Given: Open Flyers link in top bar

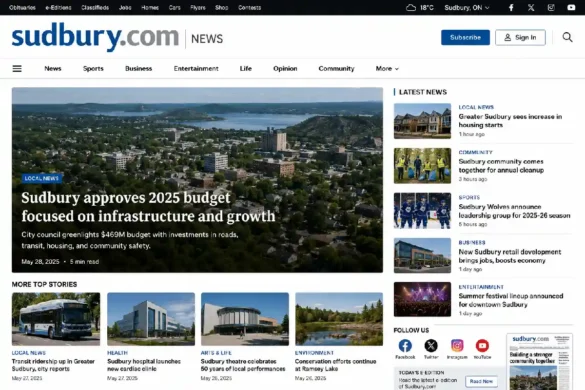Looking at the screenshot, I should (198, 7).
